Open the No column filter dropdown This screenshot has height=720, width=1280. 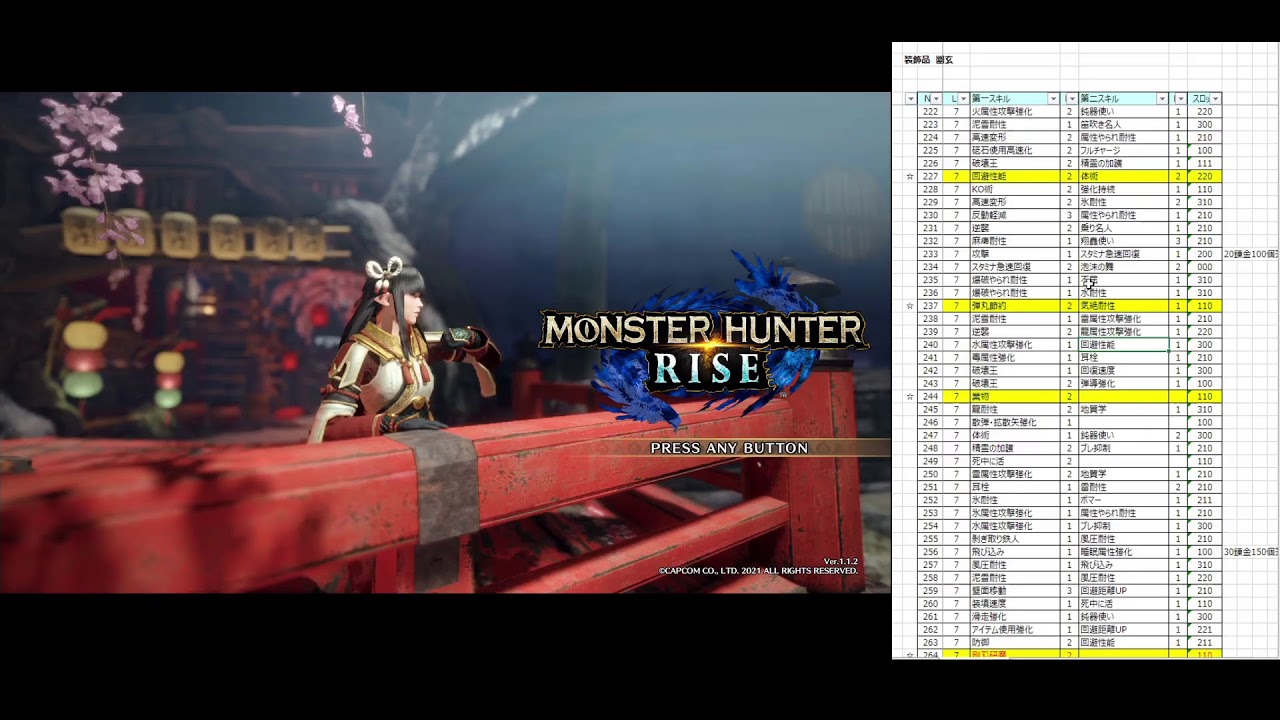(x=937, y=99)
